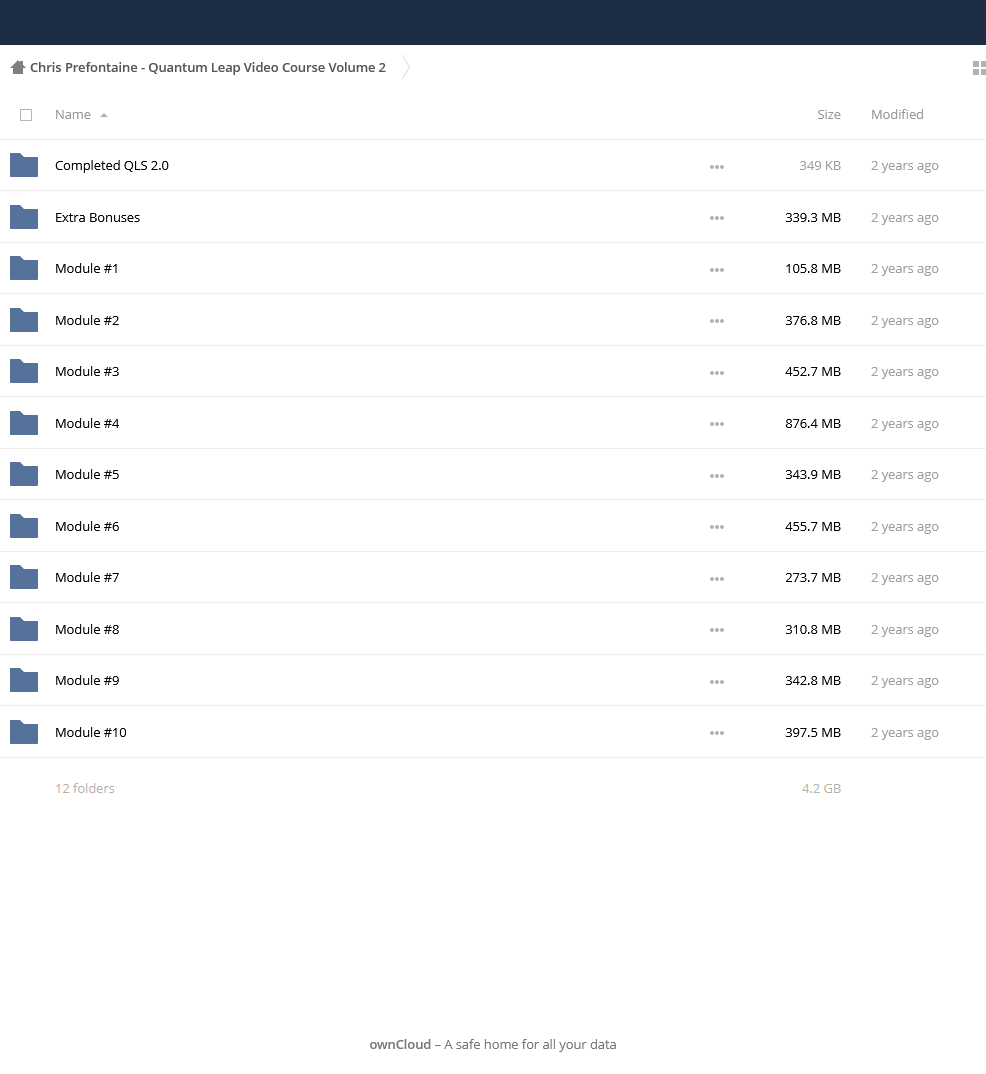Sort by Name column header

point(73,114)
